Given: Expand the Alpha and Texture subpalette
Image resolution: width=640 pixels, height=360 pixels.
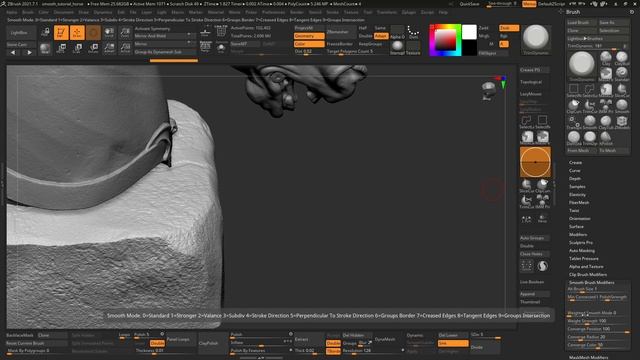Looking at the screenshot, I should (586, 267).
